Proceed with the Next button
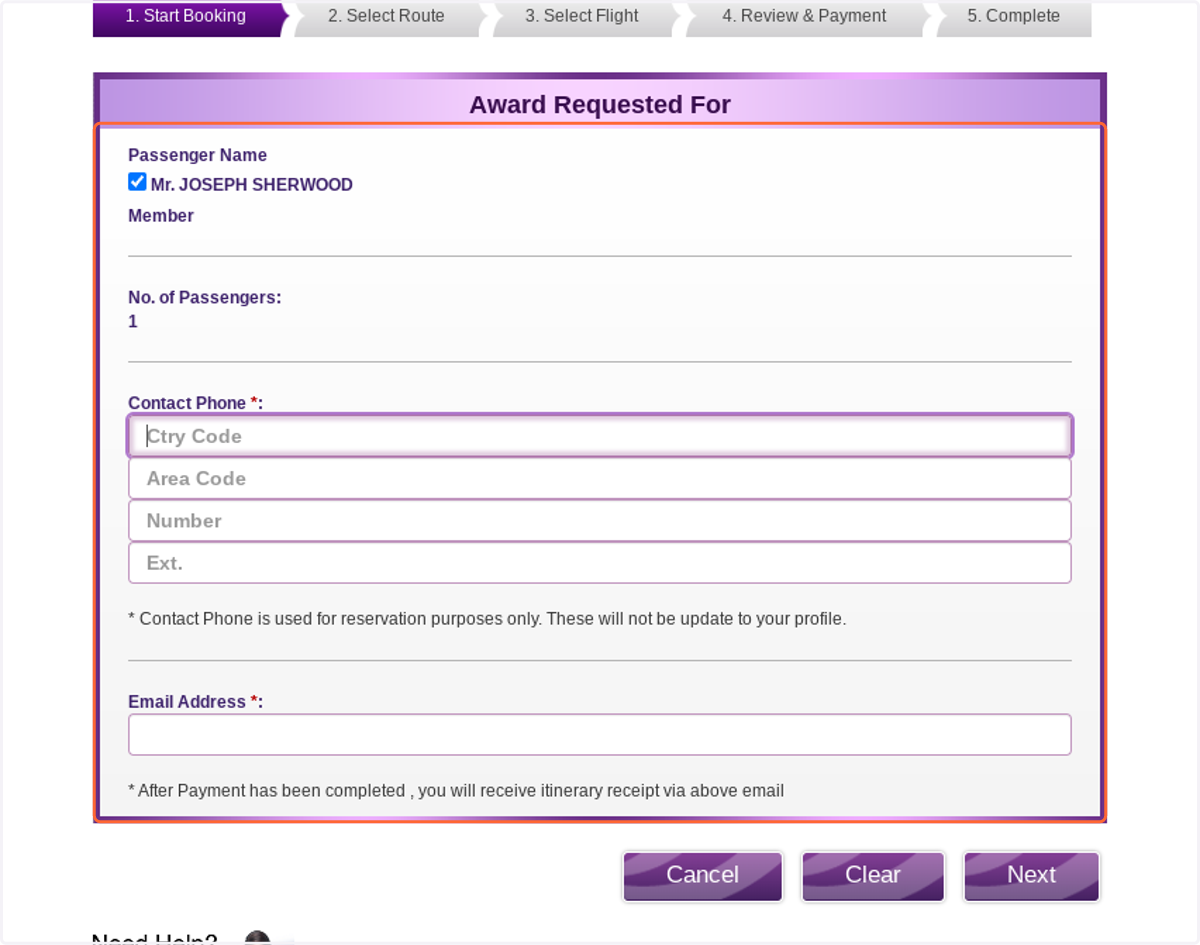Screen dimensions: 1200x945 tap(1031, 876)
